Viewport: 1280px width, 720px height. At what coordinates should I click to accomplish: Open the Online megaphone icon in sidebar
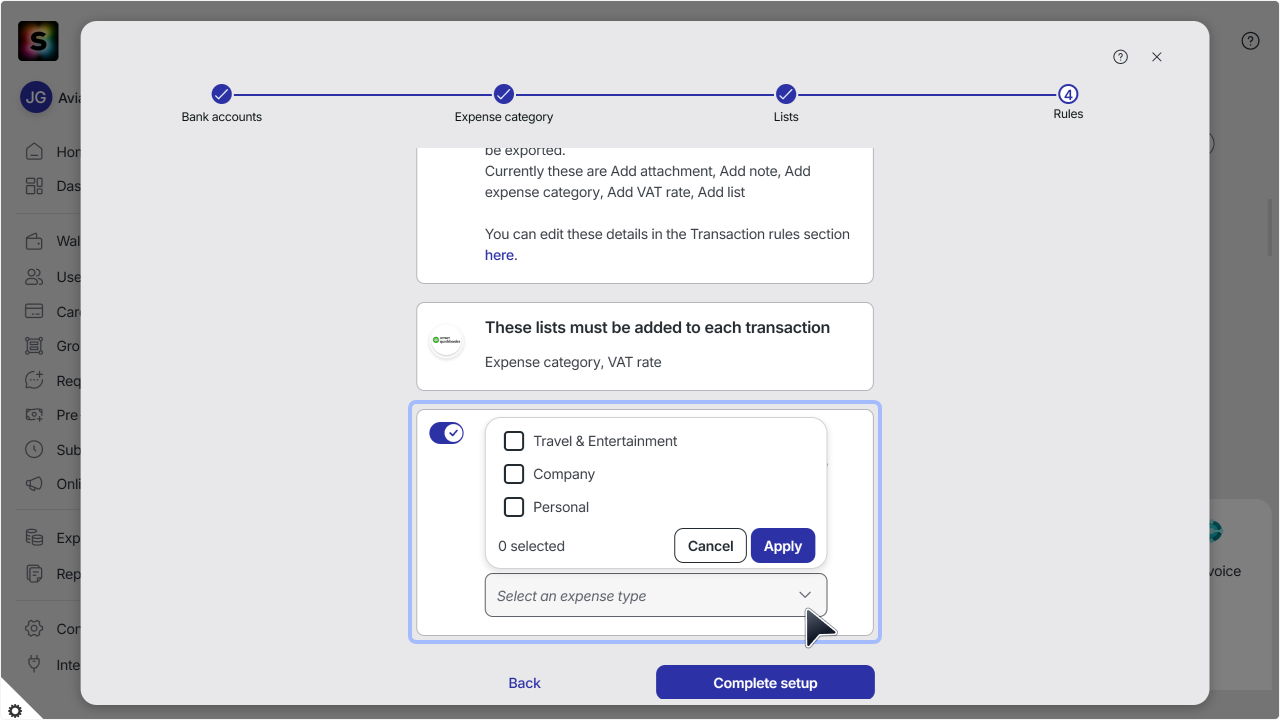click(35, 484)
